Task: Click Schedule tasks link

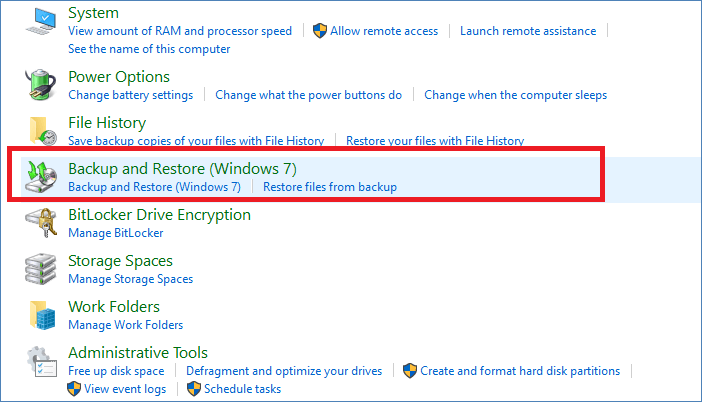Action: (242, 389)
